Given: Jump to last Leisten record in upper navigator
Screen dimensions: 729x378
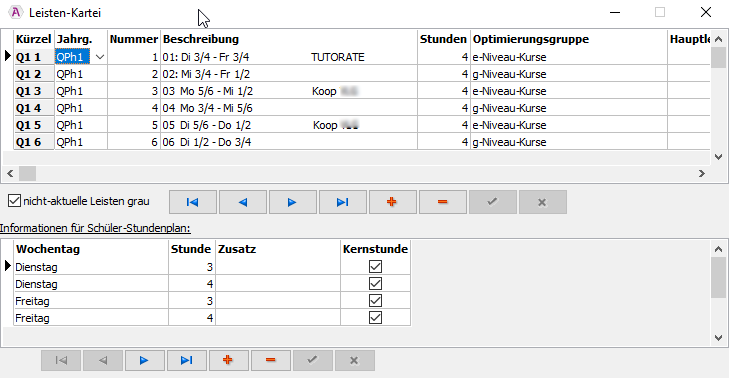Looking at the screenshot, I should [x=343, y=202].
